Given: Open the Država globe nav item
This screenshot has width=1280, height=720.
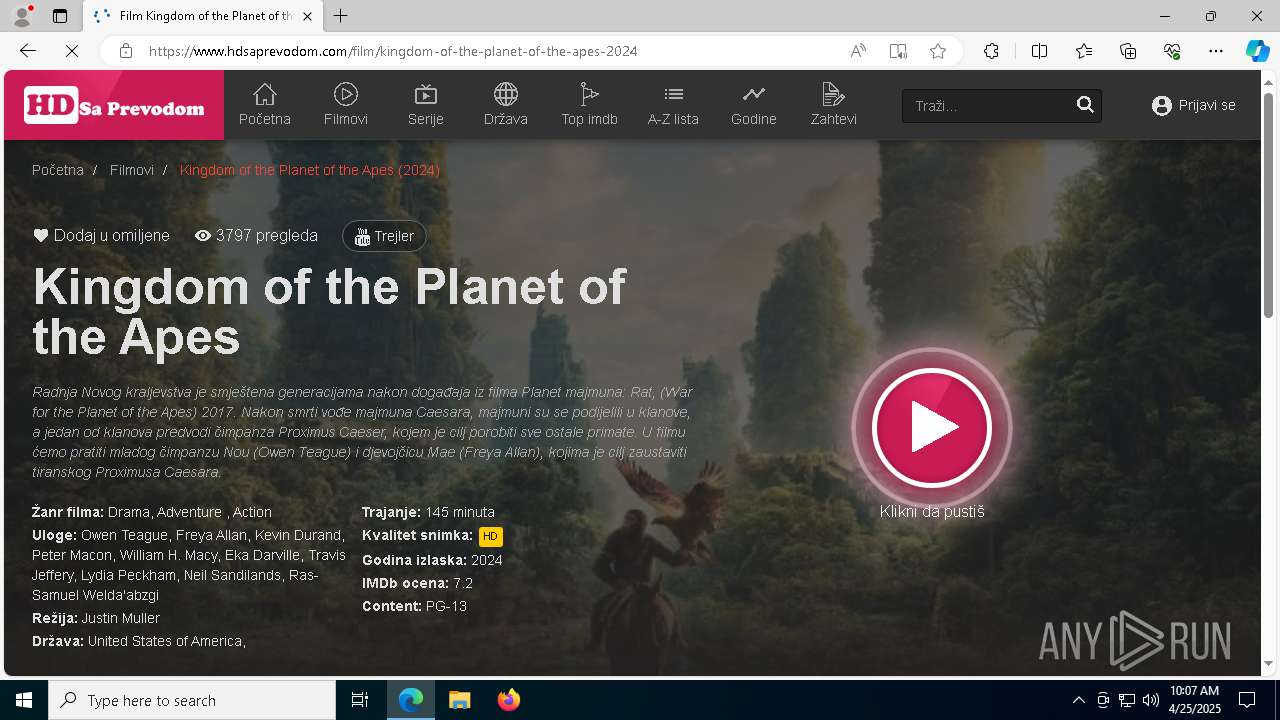Looking at the screenshot, I should (506, 105).
